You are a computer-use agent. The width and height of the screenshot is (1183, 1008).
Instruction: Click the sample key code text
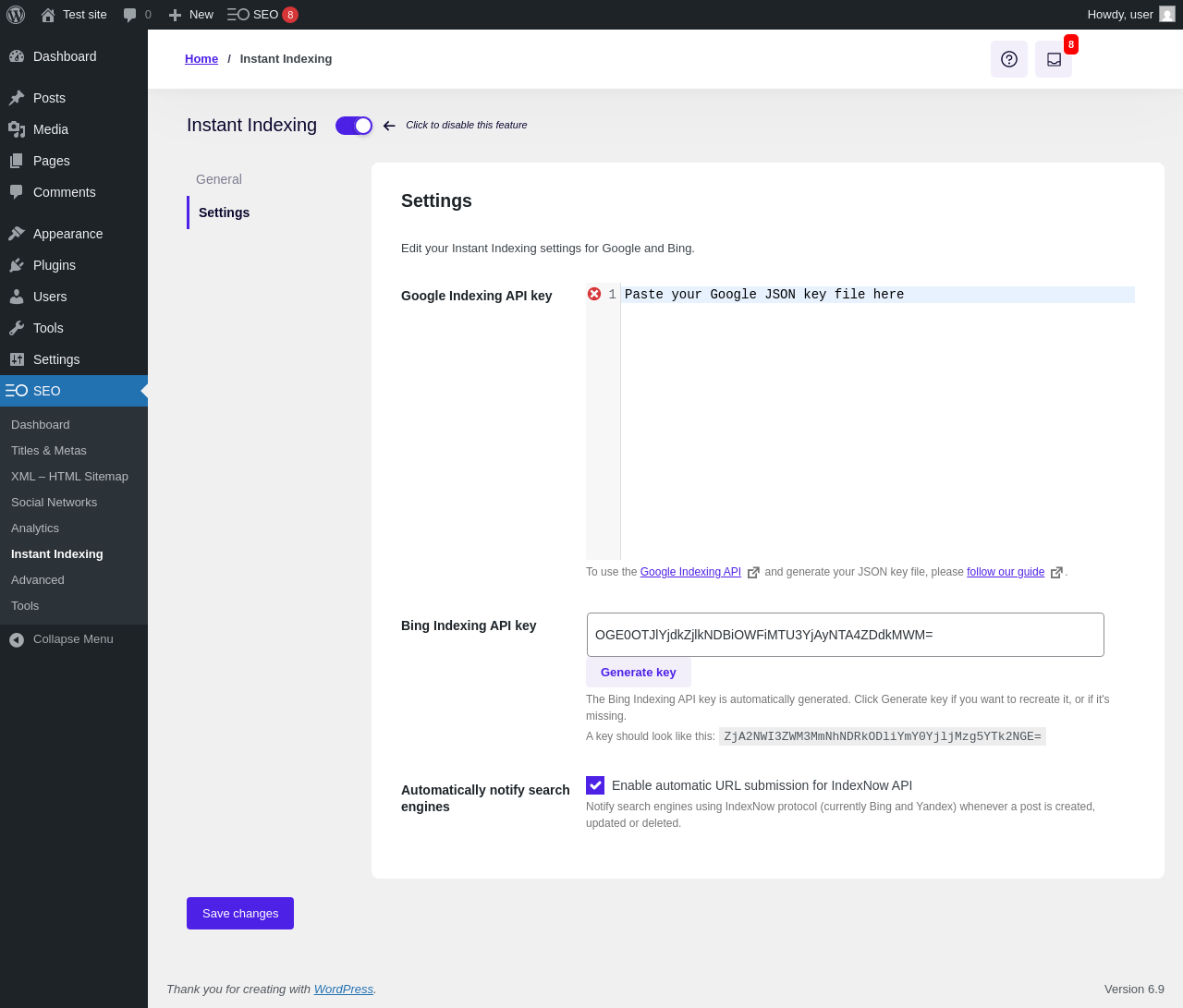click(883, 736)
